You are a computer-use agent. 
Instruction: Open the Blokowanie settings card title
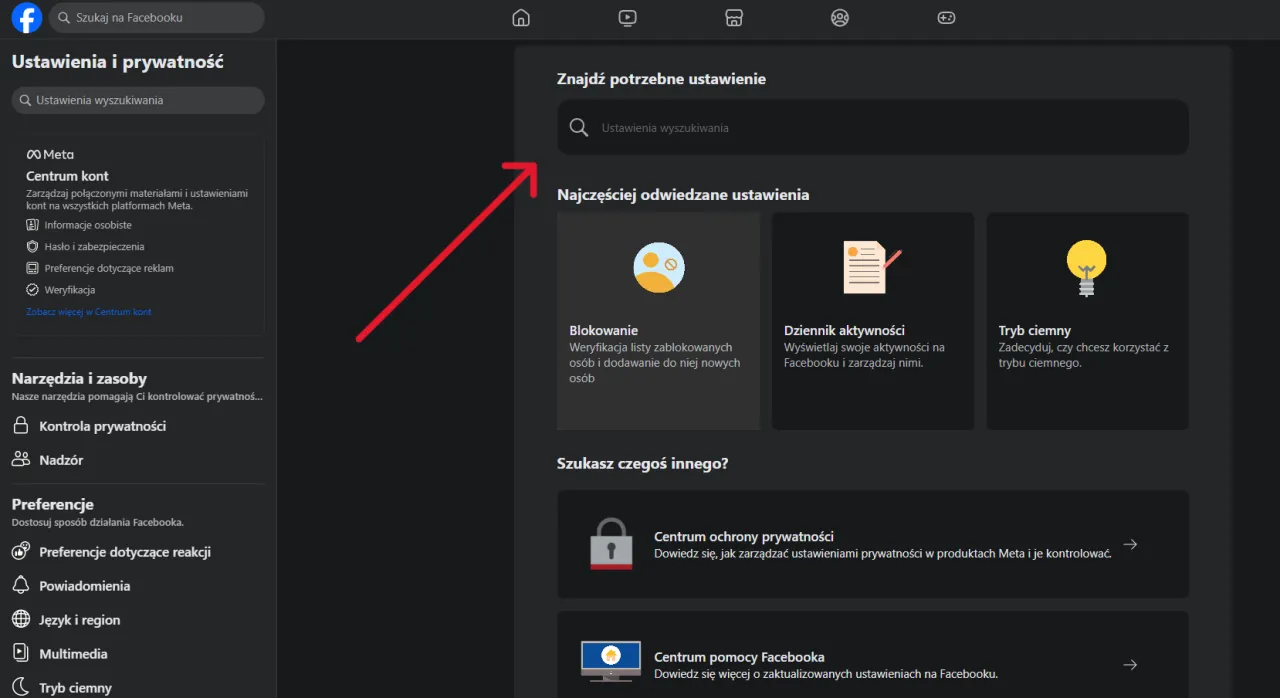603,330
